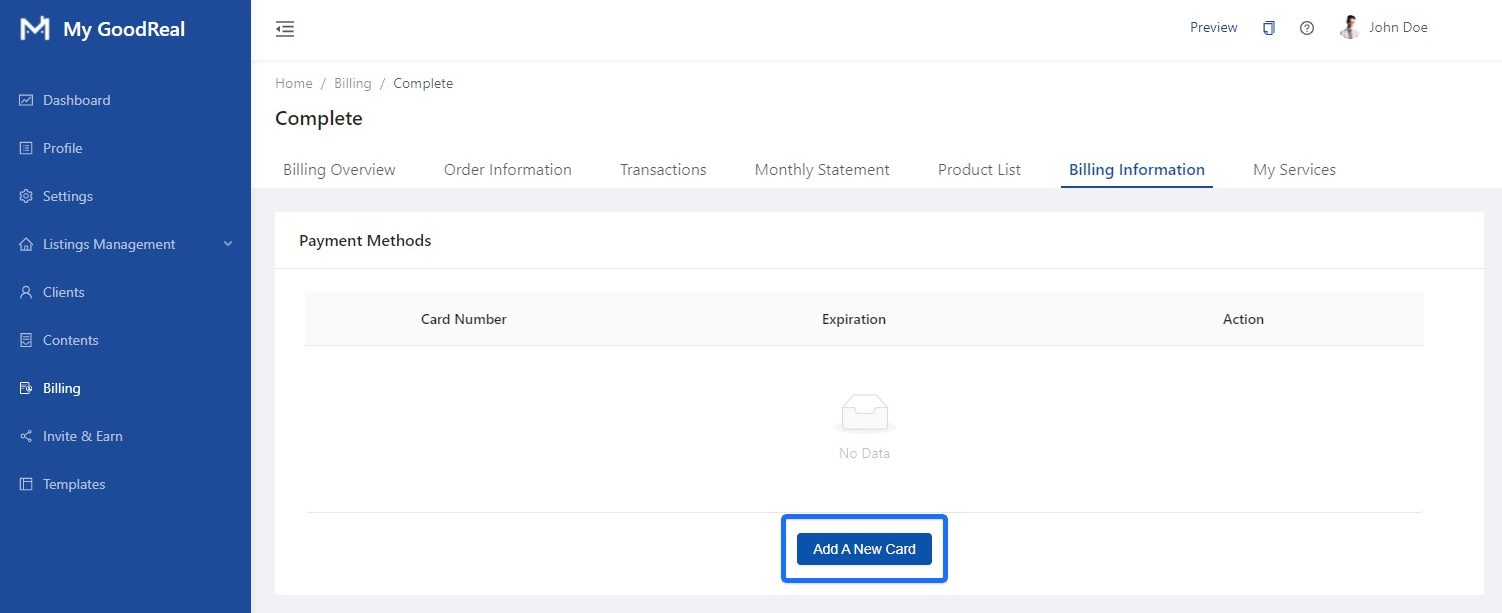
Task: Click the Clients sidebar icon
Action: 25,291
